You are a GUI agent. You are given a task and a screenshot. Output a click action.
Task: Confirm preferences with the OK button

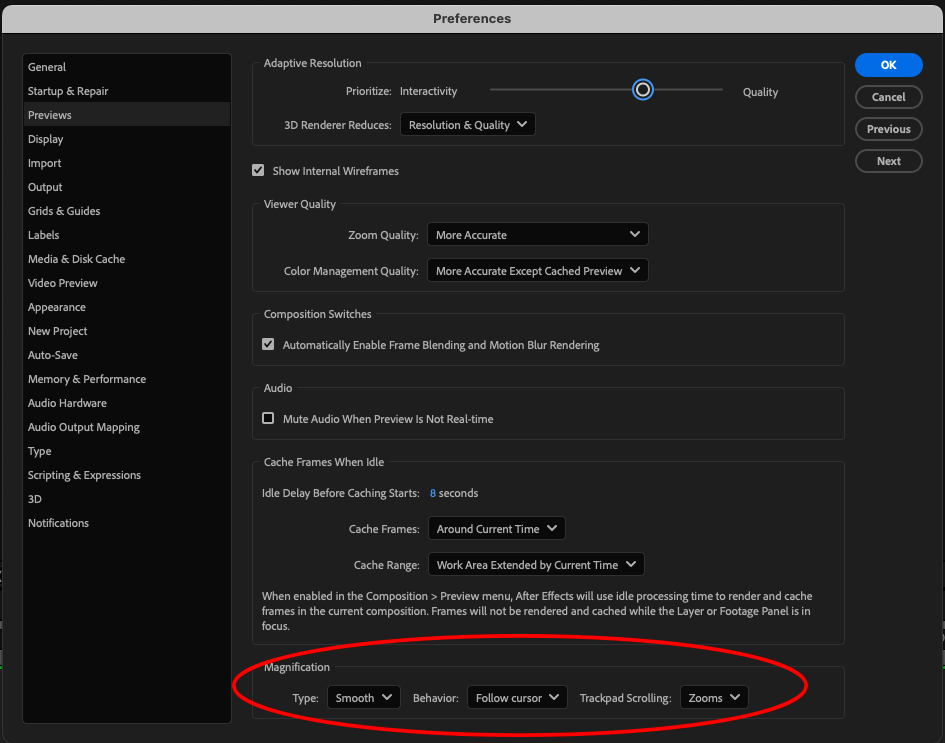coord(888,64)
